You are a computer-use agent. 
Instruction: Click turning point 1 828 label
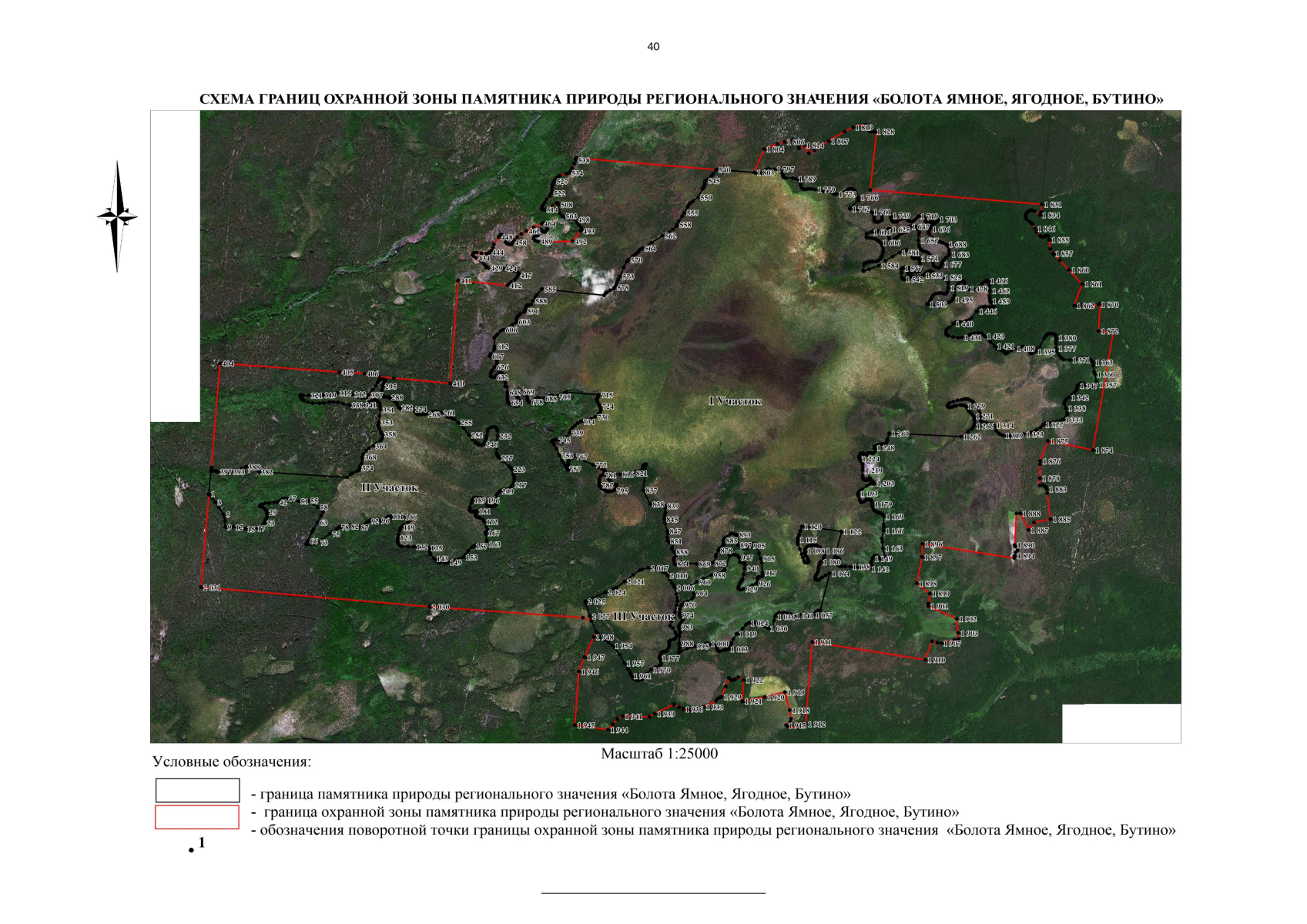click(x=885, y=132)
